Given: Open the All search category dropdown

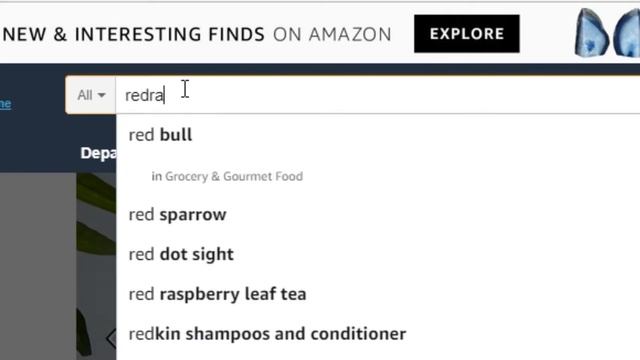Looking at the screenshot, I should pos(91,95).
